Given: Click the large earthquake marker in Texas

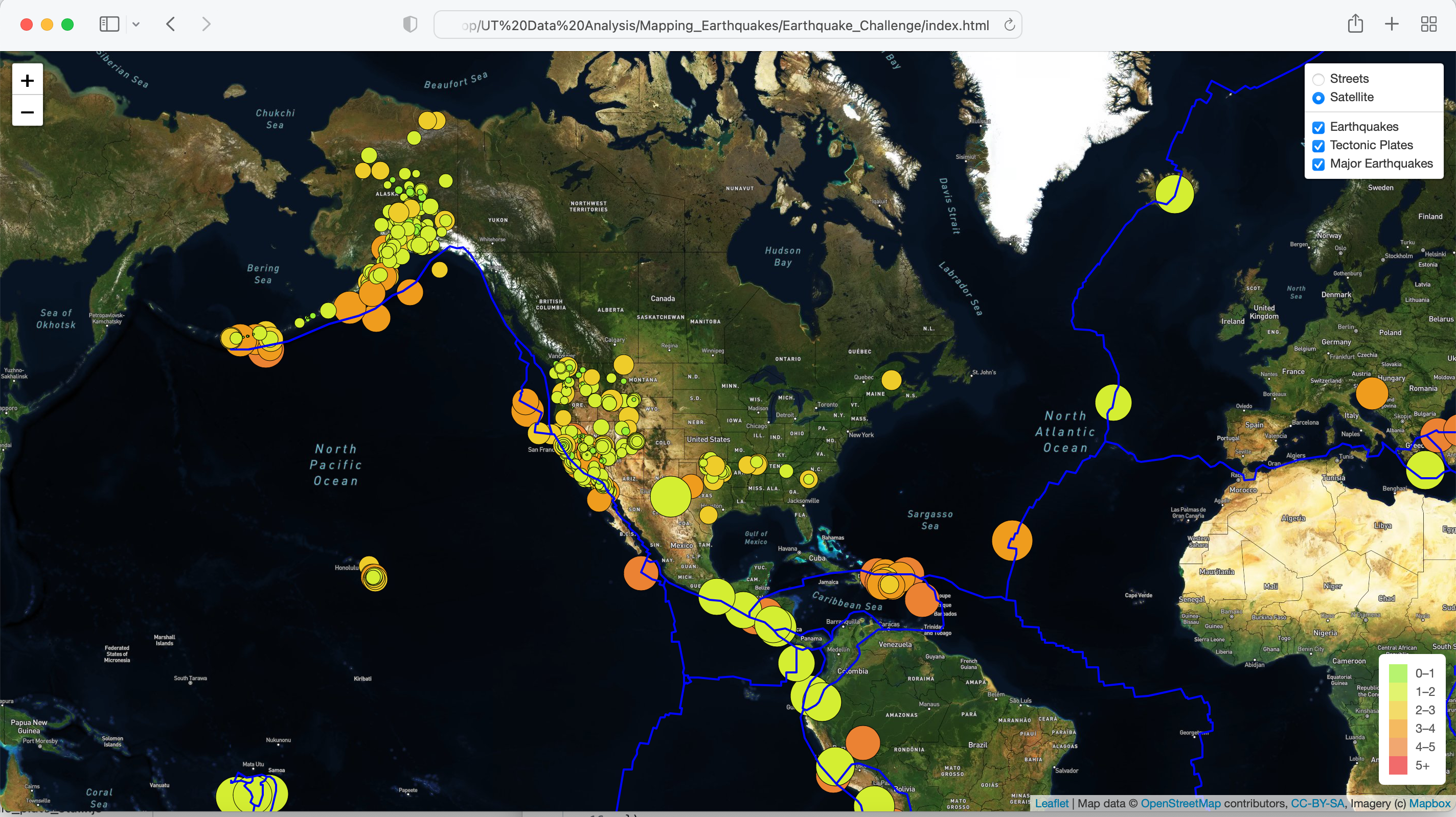Looking at the screenshot, I should pos(670,497).
